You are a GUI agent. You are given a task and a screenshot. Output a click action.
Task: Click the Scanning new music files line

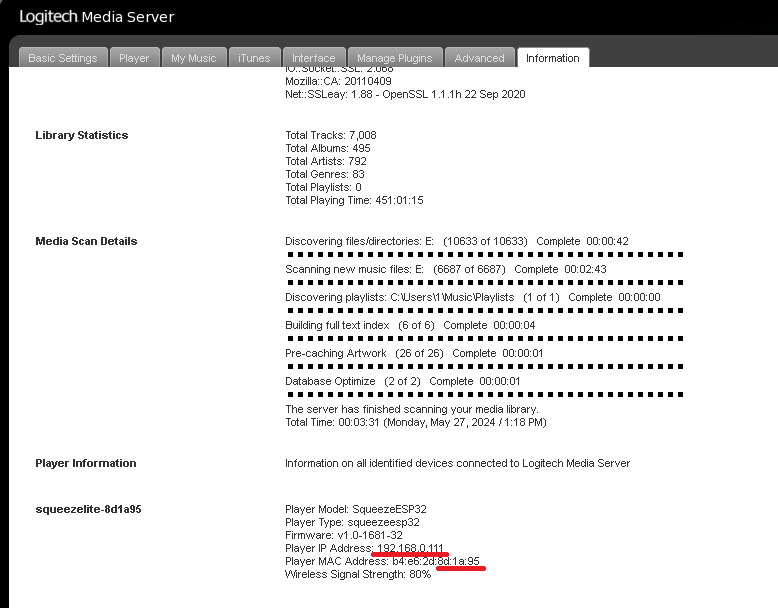(446, 269)
